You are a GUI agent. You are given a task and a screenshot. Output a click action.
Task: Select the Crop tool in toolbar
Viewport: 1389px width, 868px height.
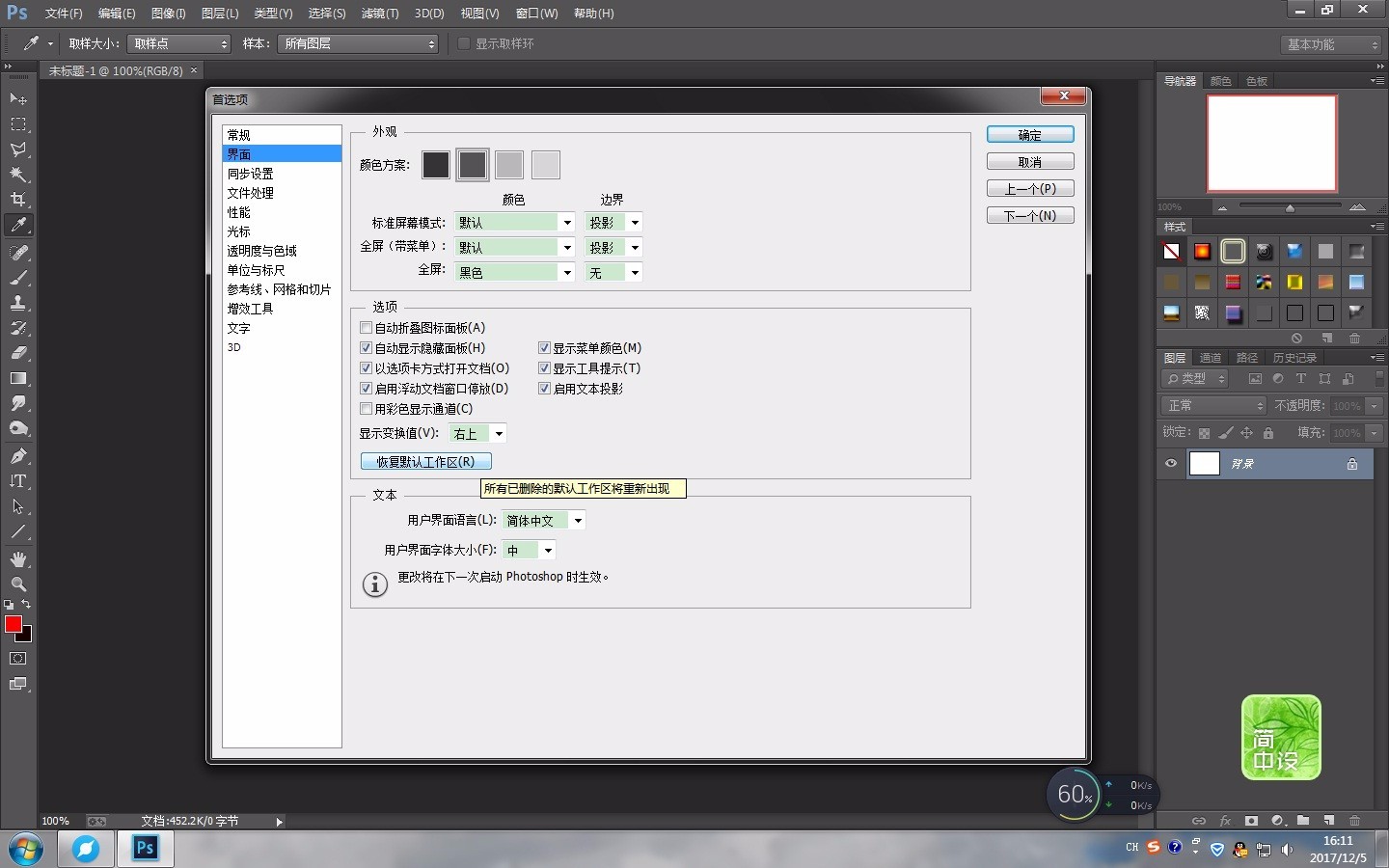click(18, 200)
